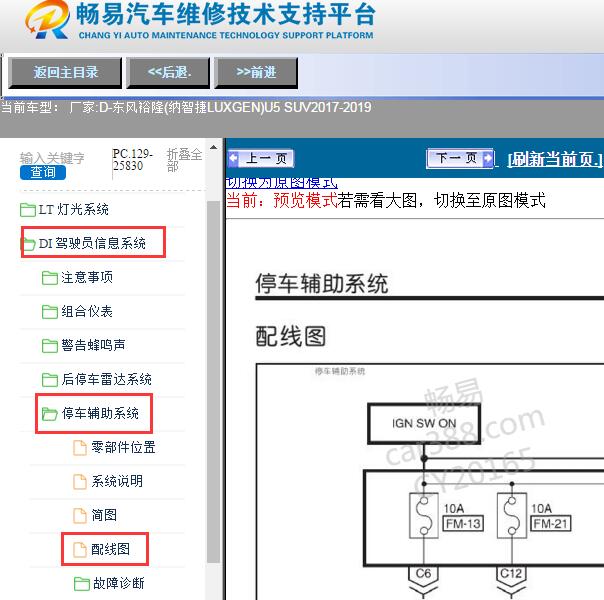Click the folder icon beside 警告蜂鸣声

coord(50,345)
